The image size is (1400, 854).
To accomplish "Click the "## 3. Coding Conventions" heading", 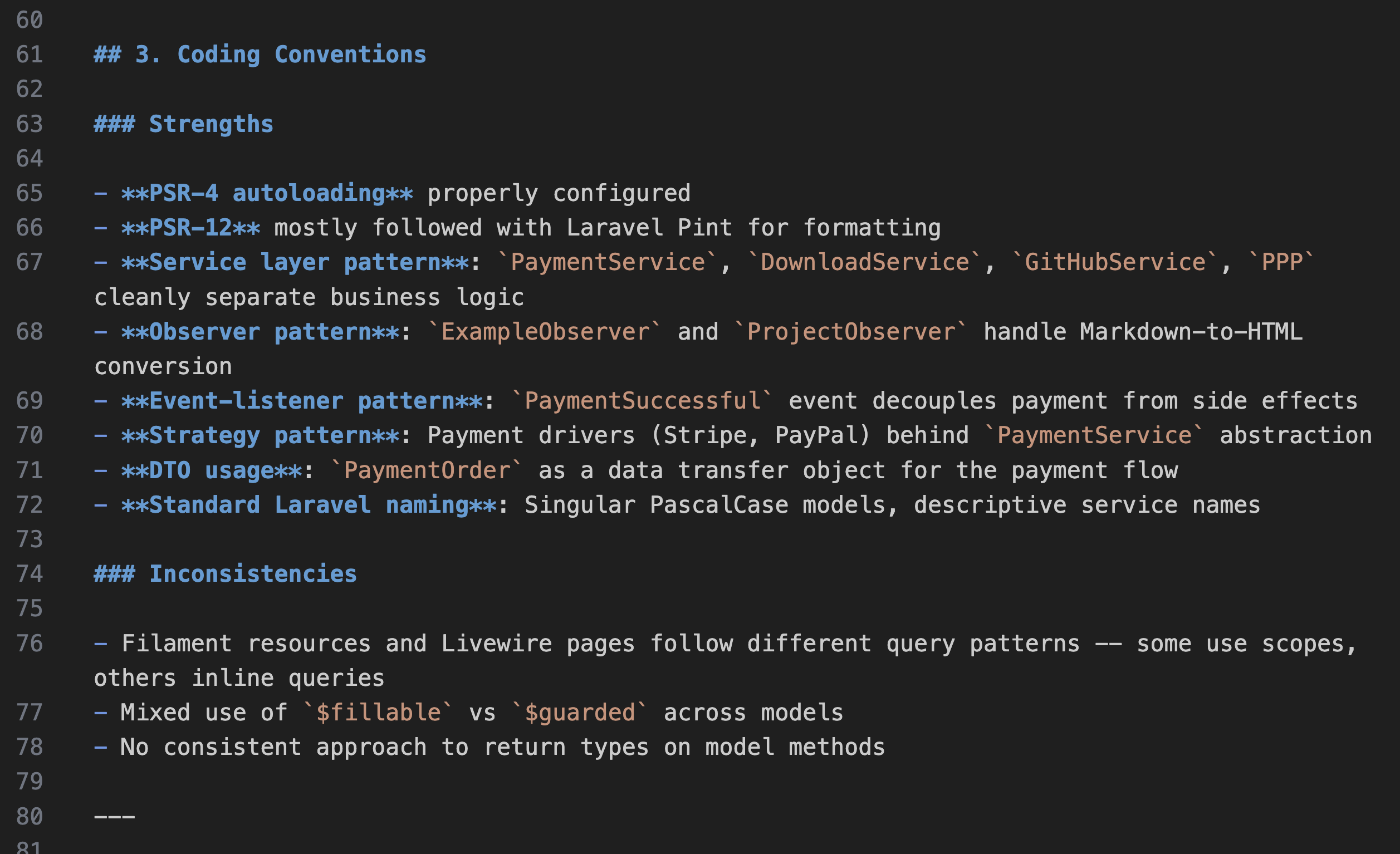I will point(260,55).
